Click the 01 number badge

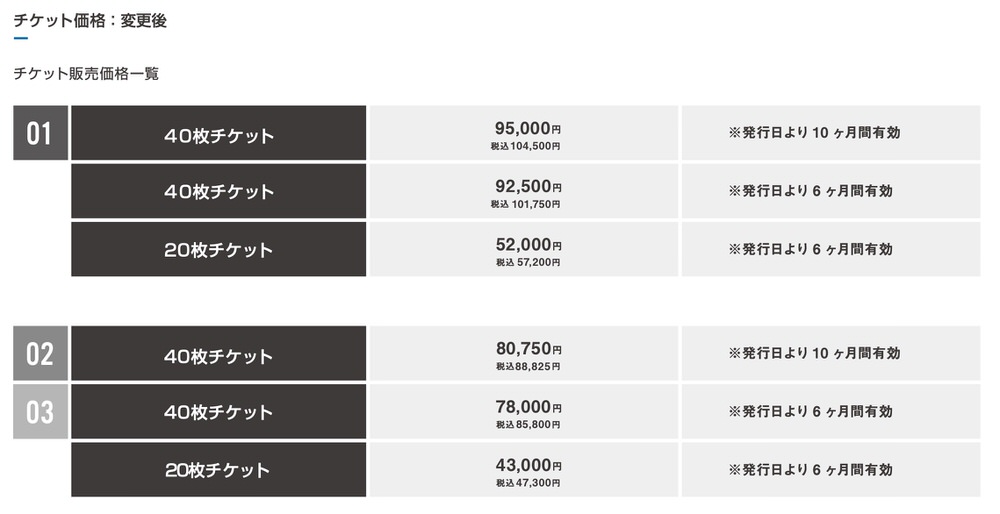pos(40,133)
